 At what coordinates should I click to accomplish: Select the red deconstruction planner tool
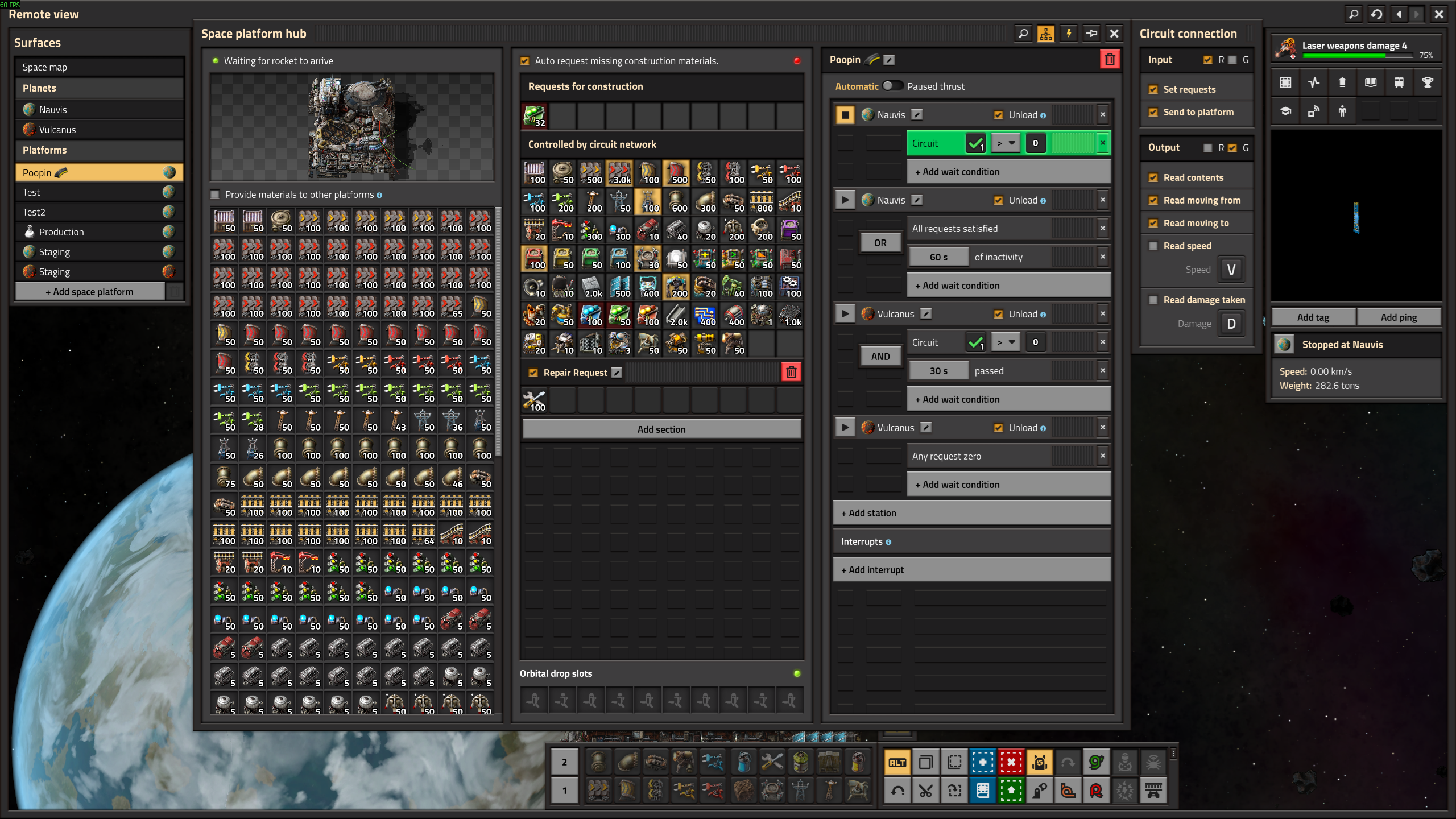tap(1011, 762)
